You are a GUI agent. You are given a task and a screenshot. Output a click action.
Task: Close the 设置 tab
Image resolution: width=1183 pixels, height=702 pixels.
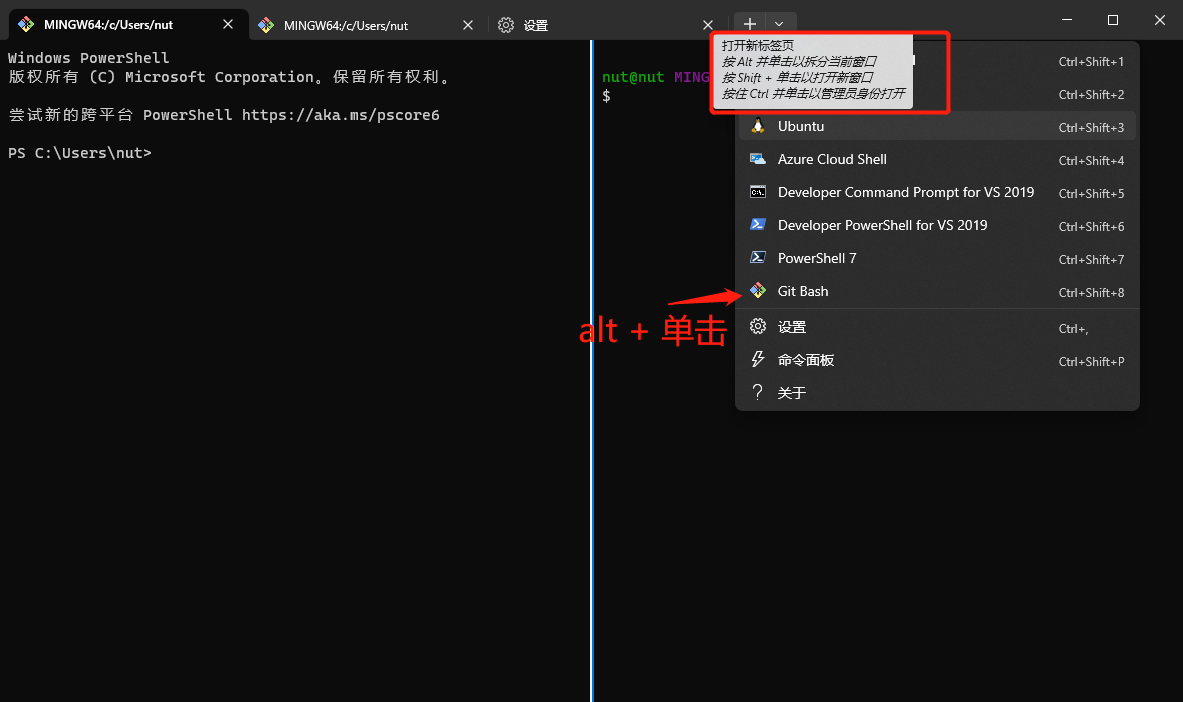708,25
